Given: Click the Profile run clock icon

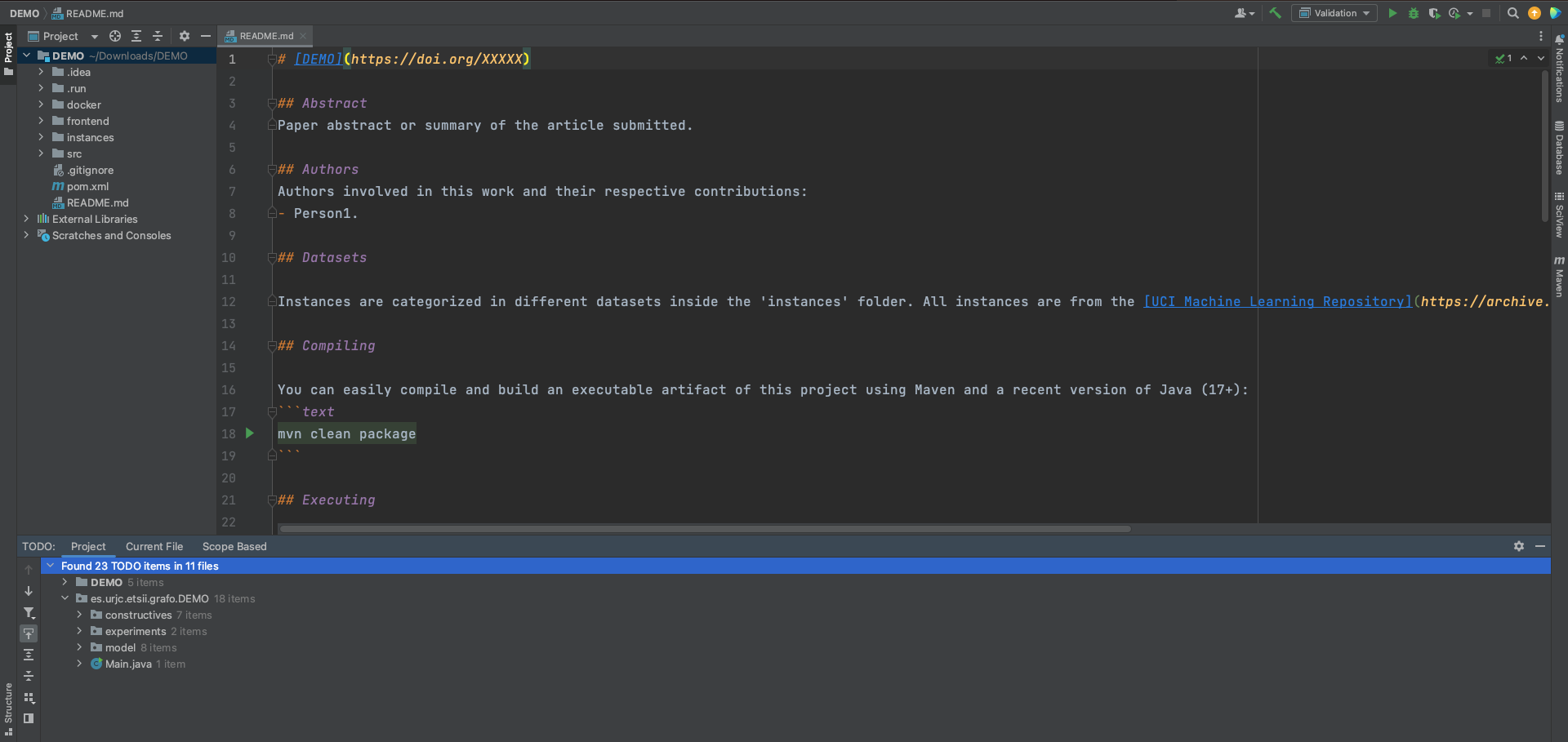Looking at the screenshot, I should point(1454,13).
